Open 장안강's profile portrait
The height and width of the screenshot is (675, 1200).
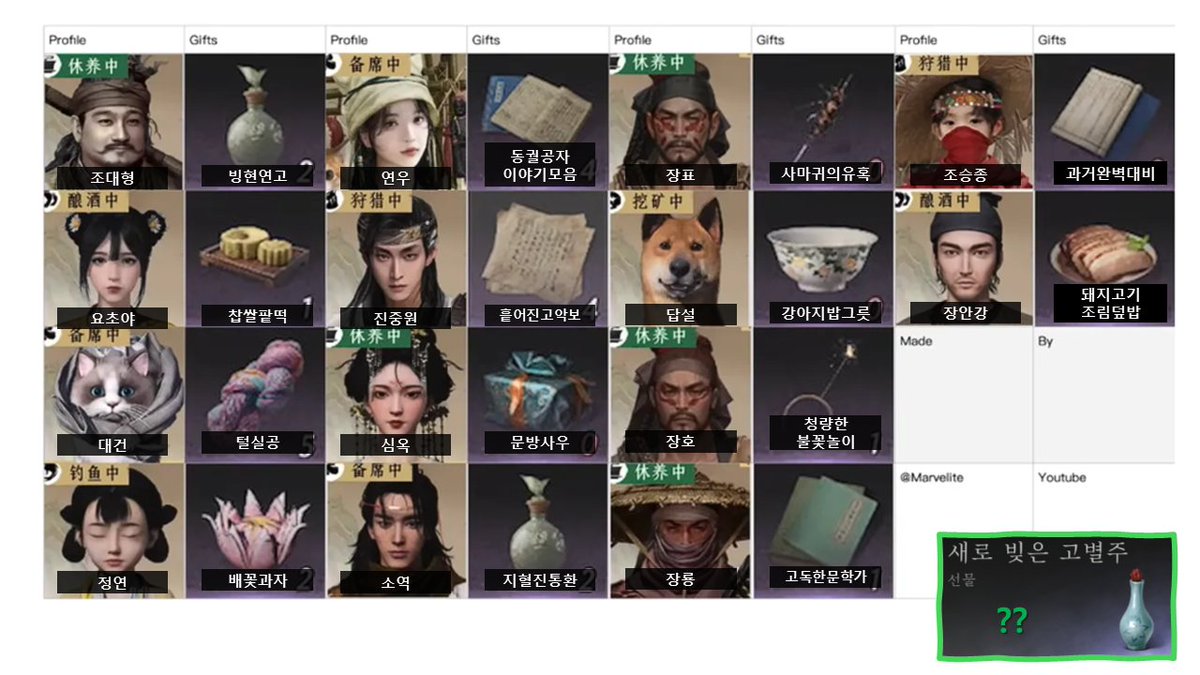(x=964, y=258)
